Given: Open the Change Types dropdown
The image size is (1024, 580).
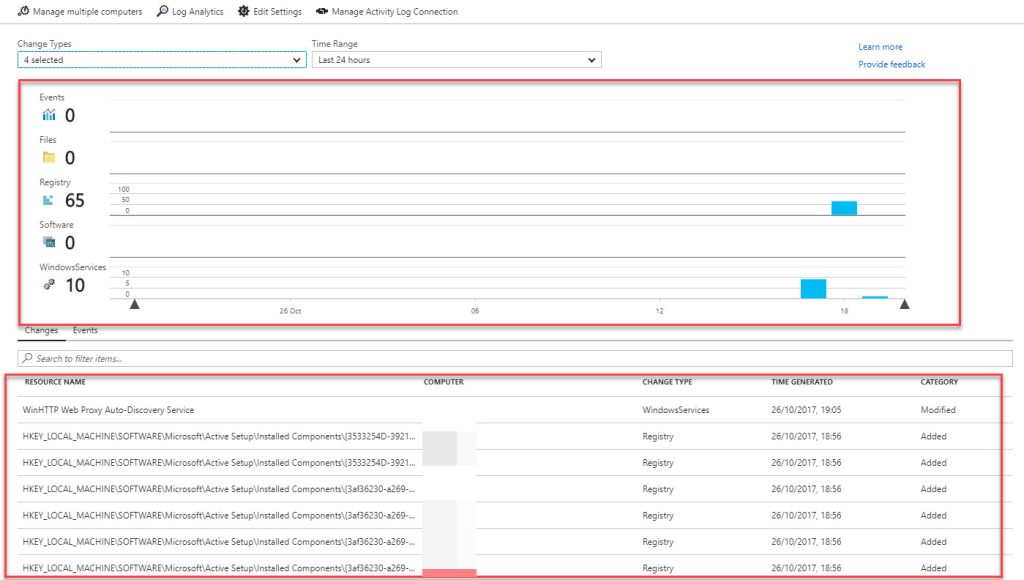Looking at the screenshot, I should [160, 59].
